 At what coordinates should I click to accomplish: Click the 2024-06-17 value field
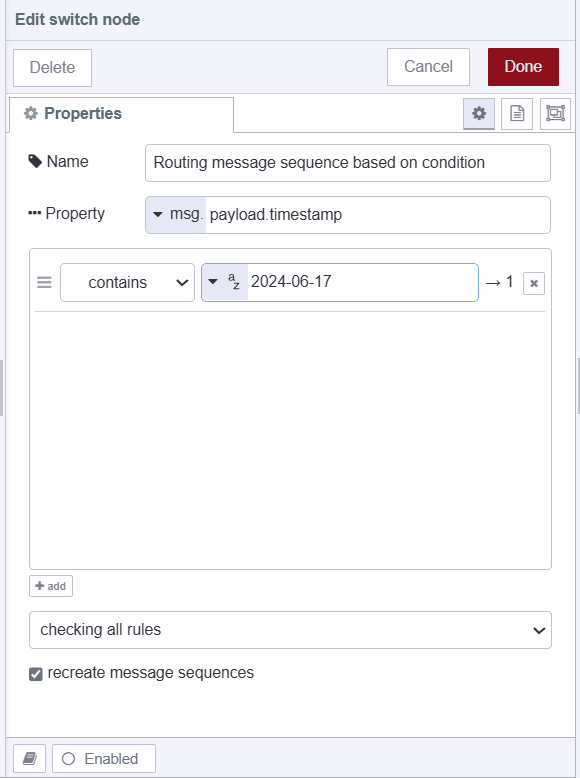[x=363, y=282]
